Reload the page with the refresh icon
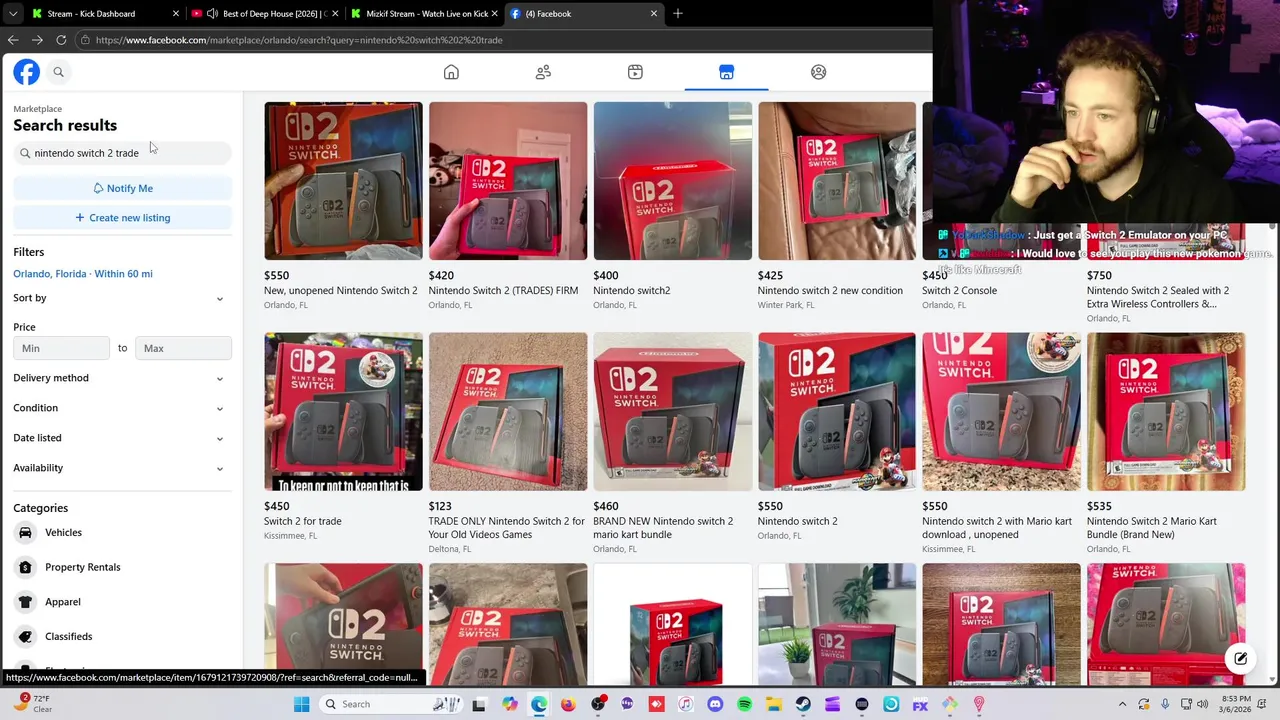Viewport: 1280px width, 720px height. [61, 40]
